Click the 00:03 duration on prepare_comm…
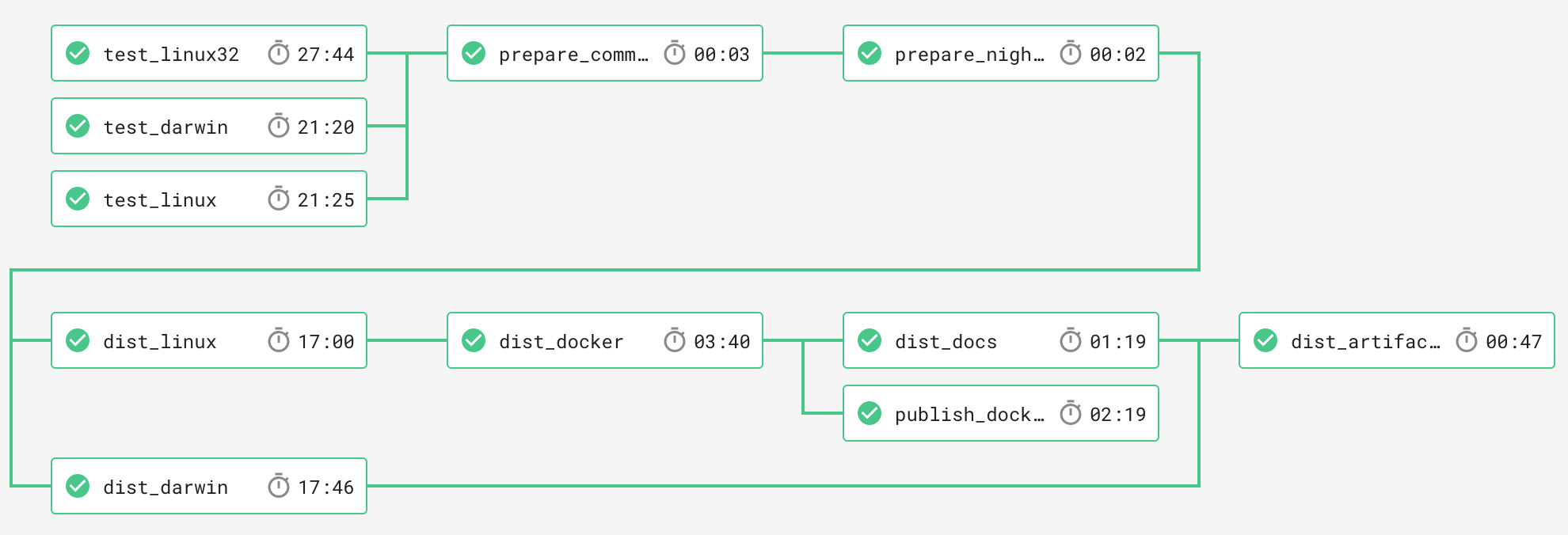 pos(721,54)
